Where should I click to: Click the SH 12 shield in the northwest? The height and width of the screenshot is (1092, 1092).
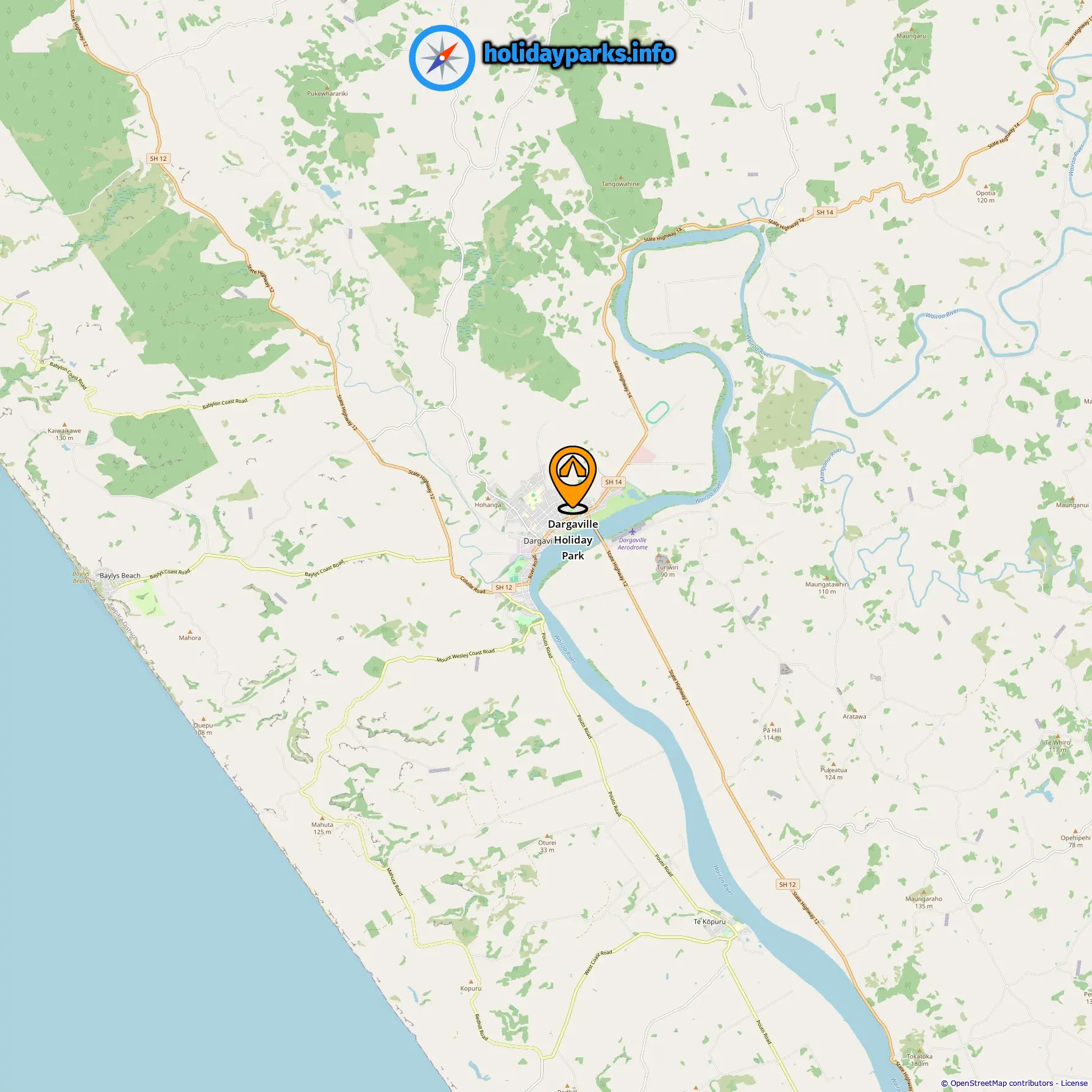click(158, 158)
